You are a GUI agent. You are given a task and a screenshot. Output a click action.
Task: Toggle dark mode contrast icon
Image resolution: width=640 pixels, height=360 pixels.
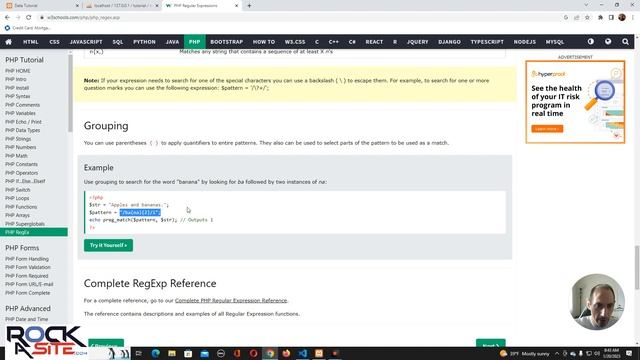[x=591, y=42]
